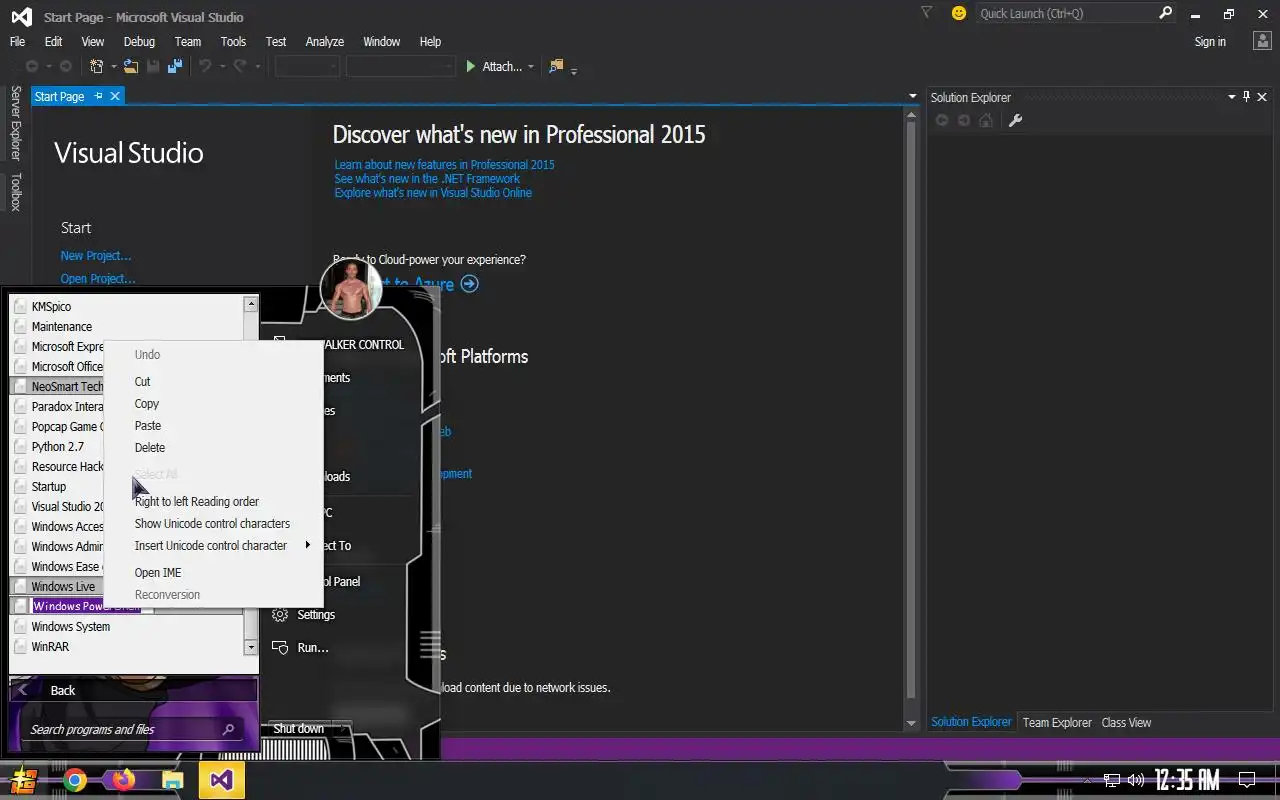Screen dimensions: 1280x800
Task: Click the Quick Launch magnifier icon
Action: [x=1165, y=13]
